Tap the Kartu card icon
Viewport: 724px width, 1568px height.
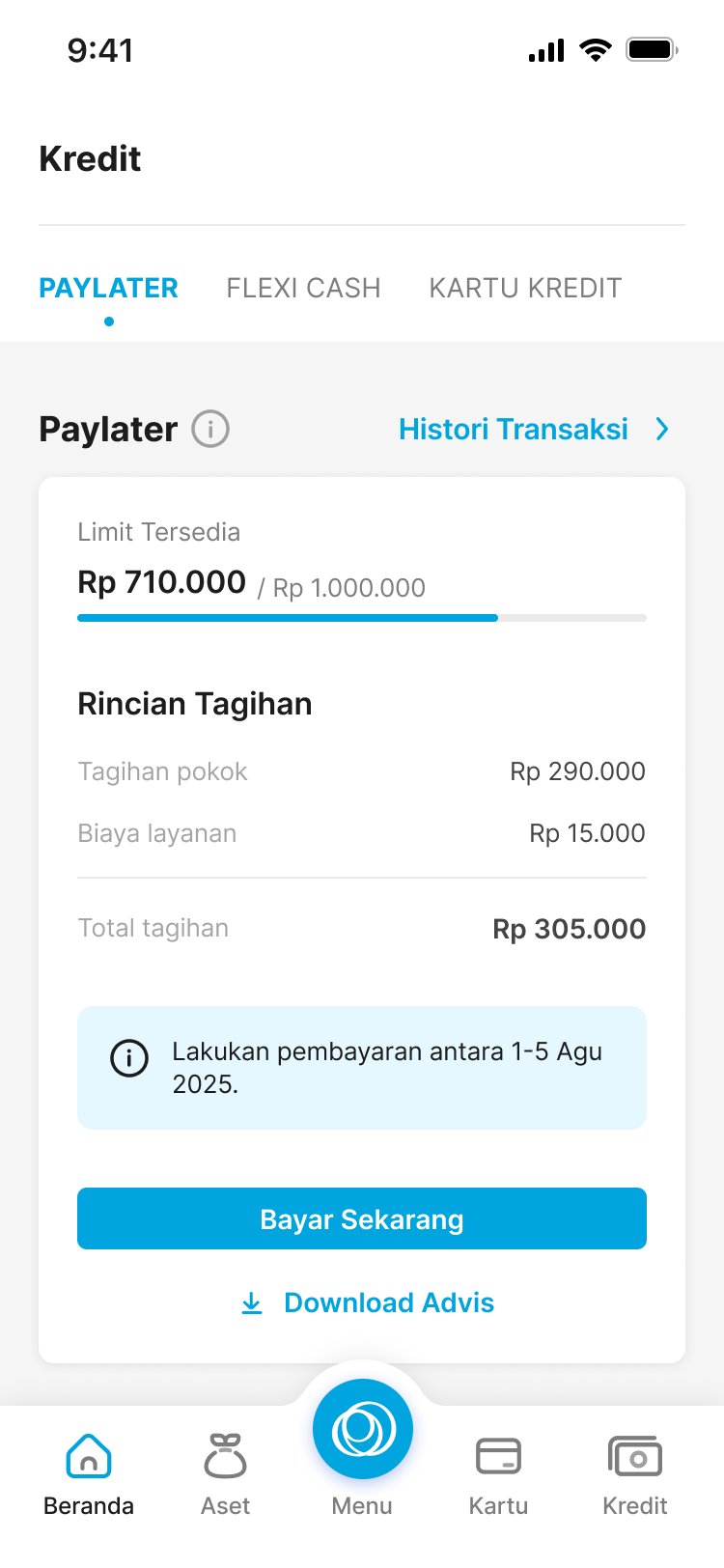coord(498,1456)
